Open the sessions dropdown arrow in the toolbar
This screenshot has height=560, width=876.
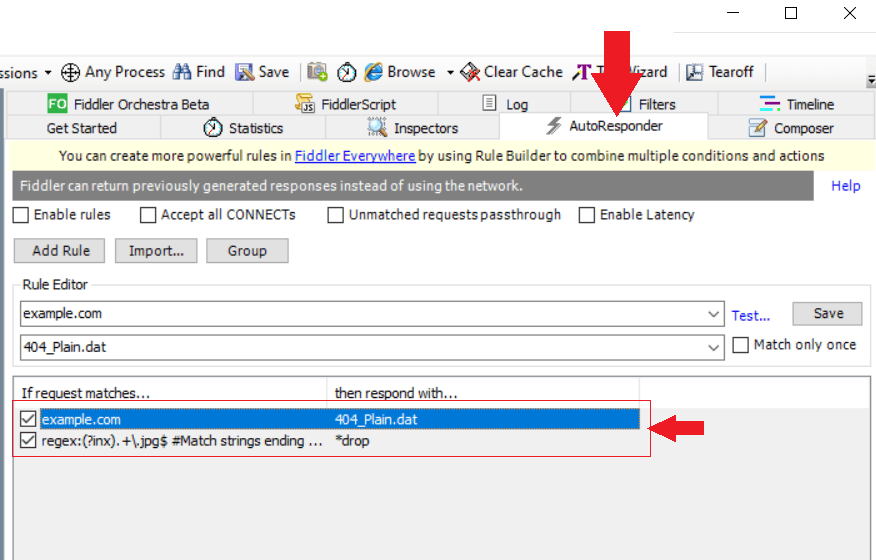(48, 73)
